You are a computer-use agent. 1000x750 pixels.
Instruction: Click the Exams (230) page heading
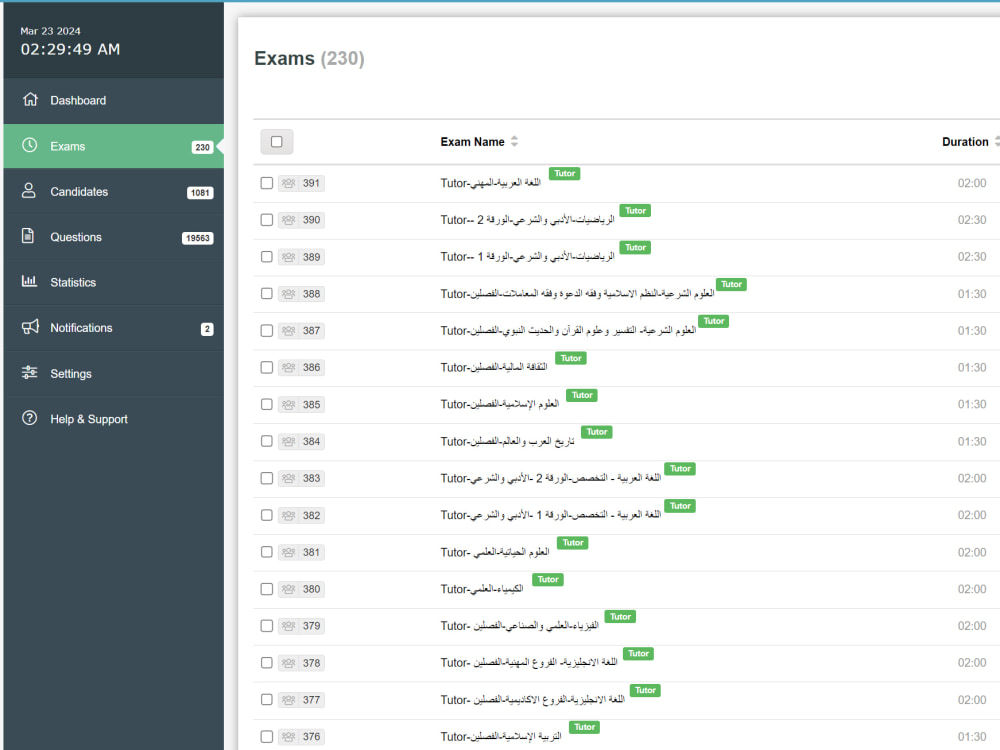309,59
